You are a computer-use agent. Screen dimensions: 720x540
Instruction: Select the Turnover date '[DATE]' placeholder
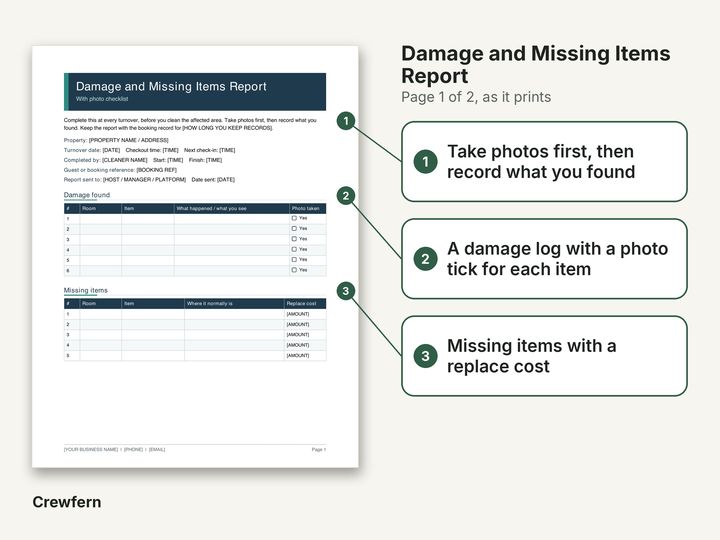[111, 150]
